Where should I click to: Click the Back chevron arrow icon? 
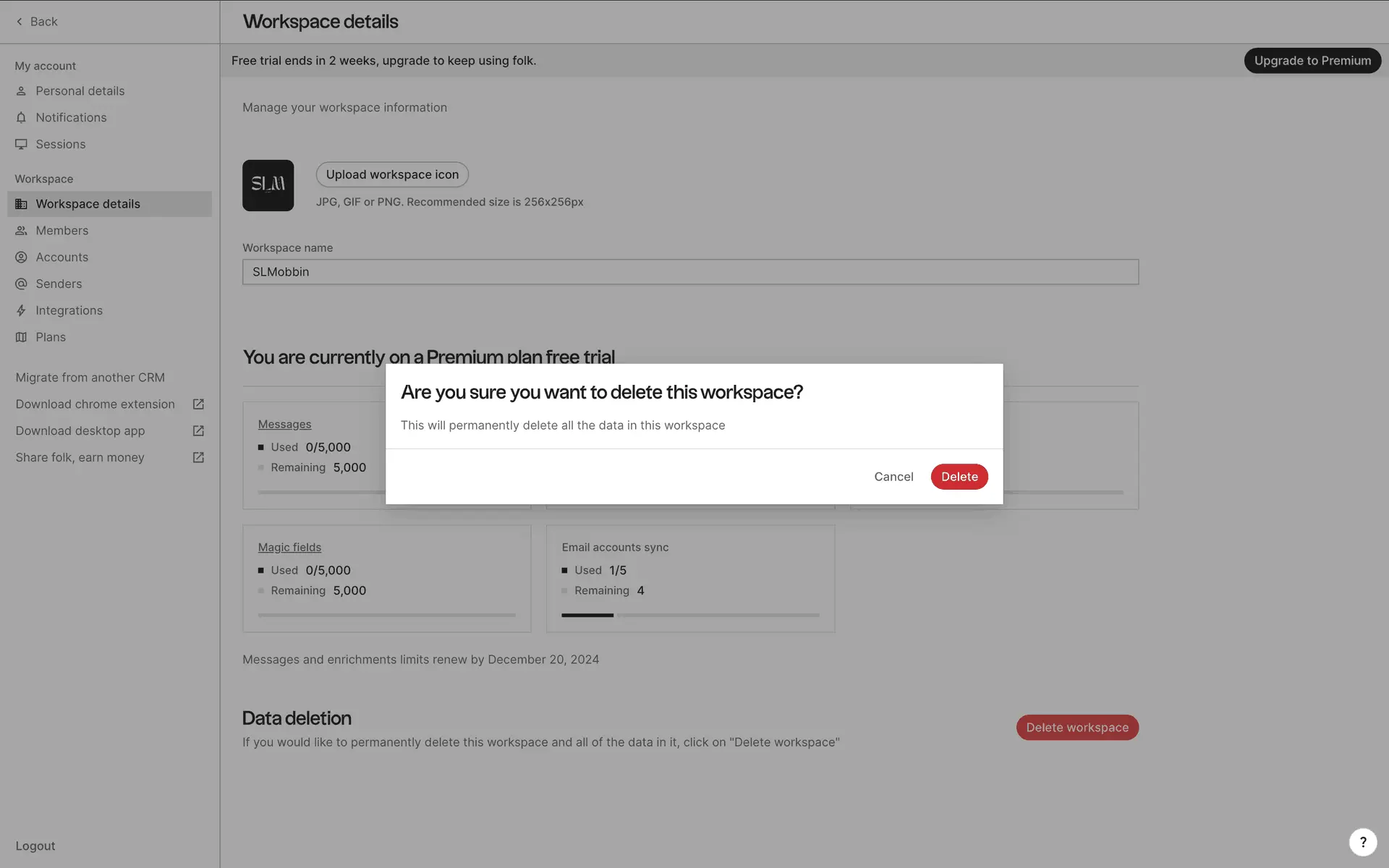[20, 22]
